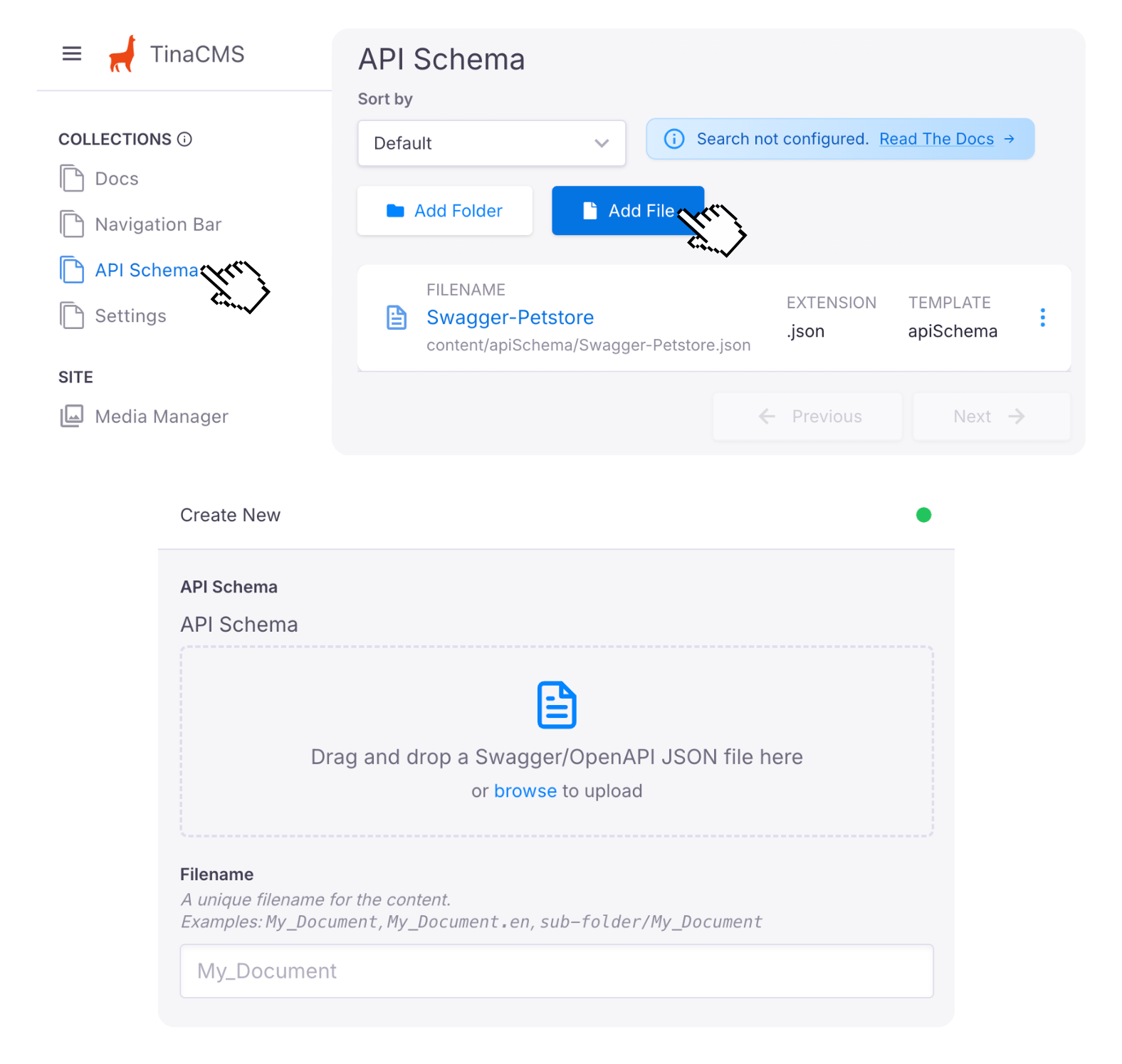Follow the Read The Docs link
The height and width of the screenshot is (1064, 1122).
(x=936, y=139)
